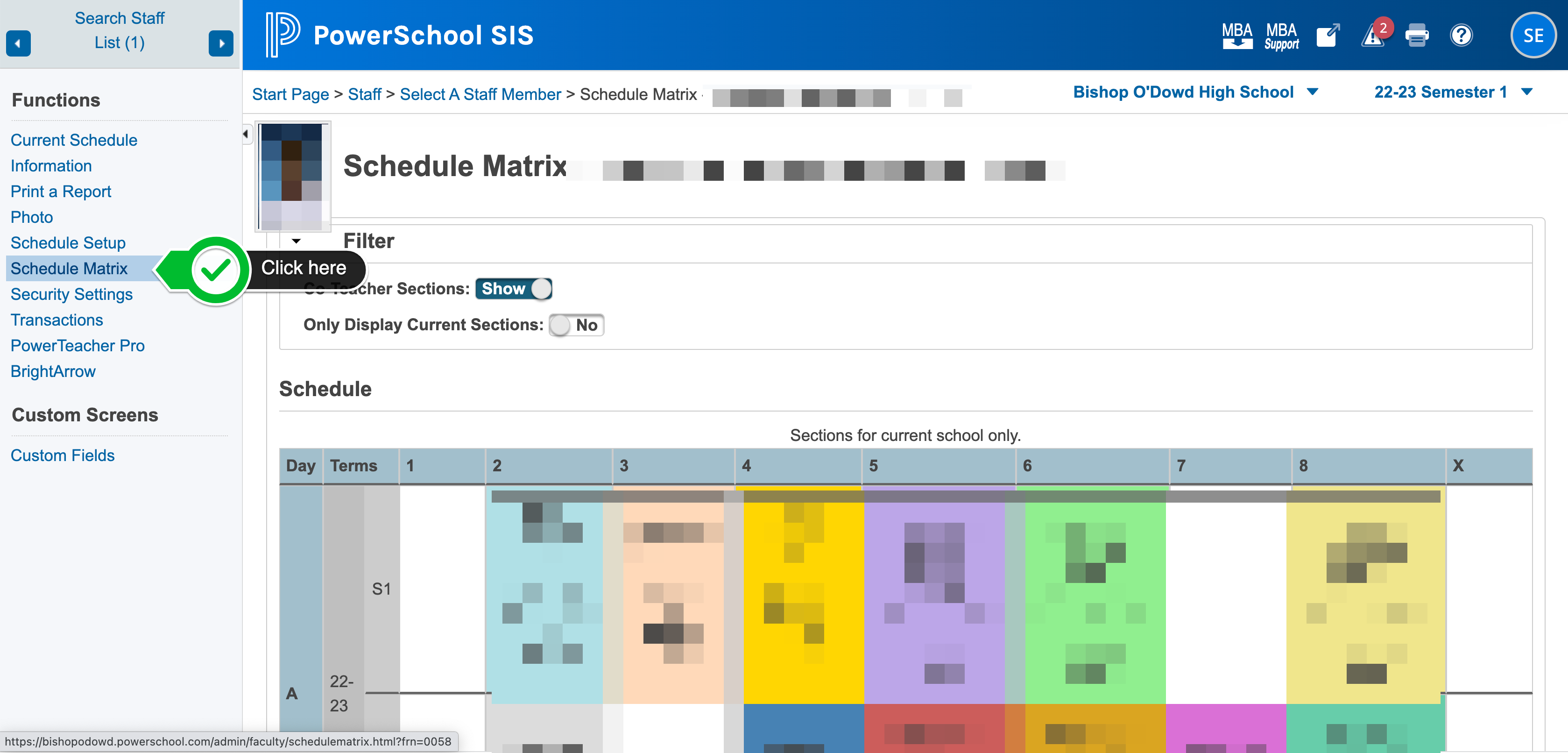Open Custom Fields screen
The image size is (1568, 753).
[62, 455]
